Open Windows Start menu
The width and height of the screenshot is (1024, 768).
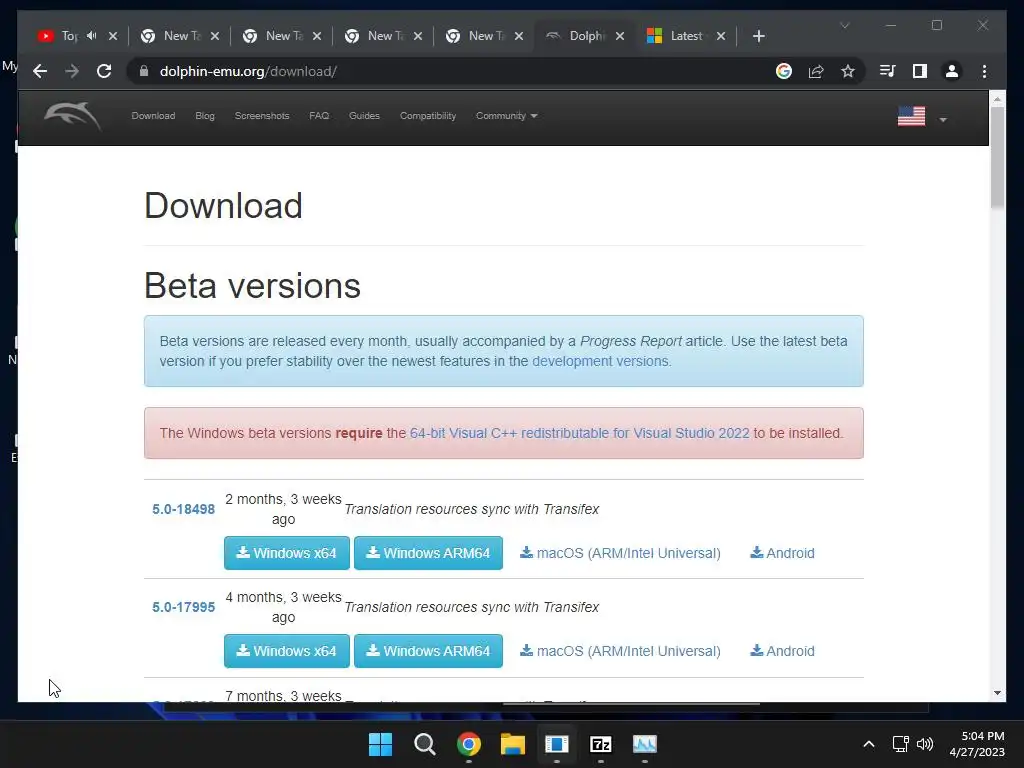[380, 744]
